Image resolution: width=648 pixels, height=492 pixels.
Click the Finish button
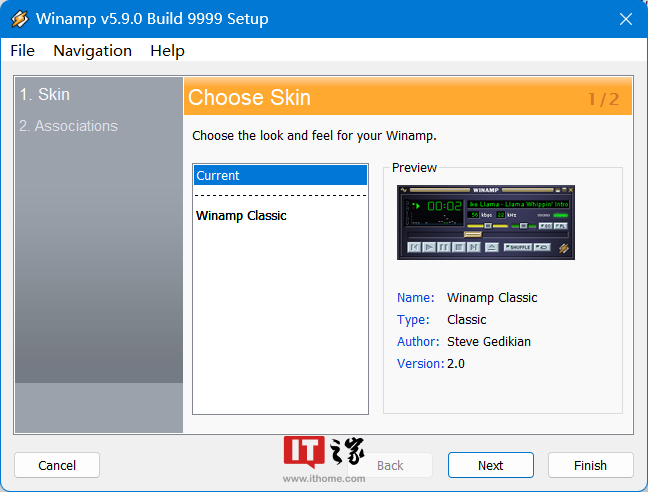point(590,465)
